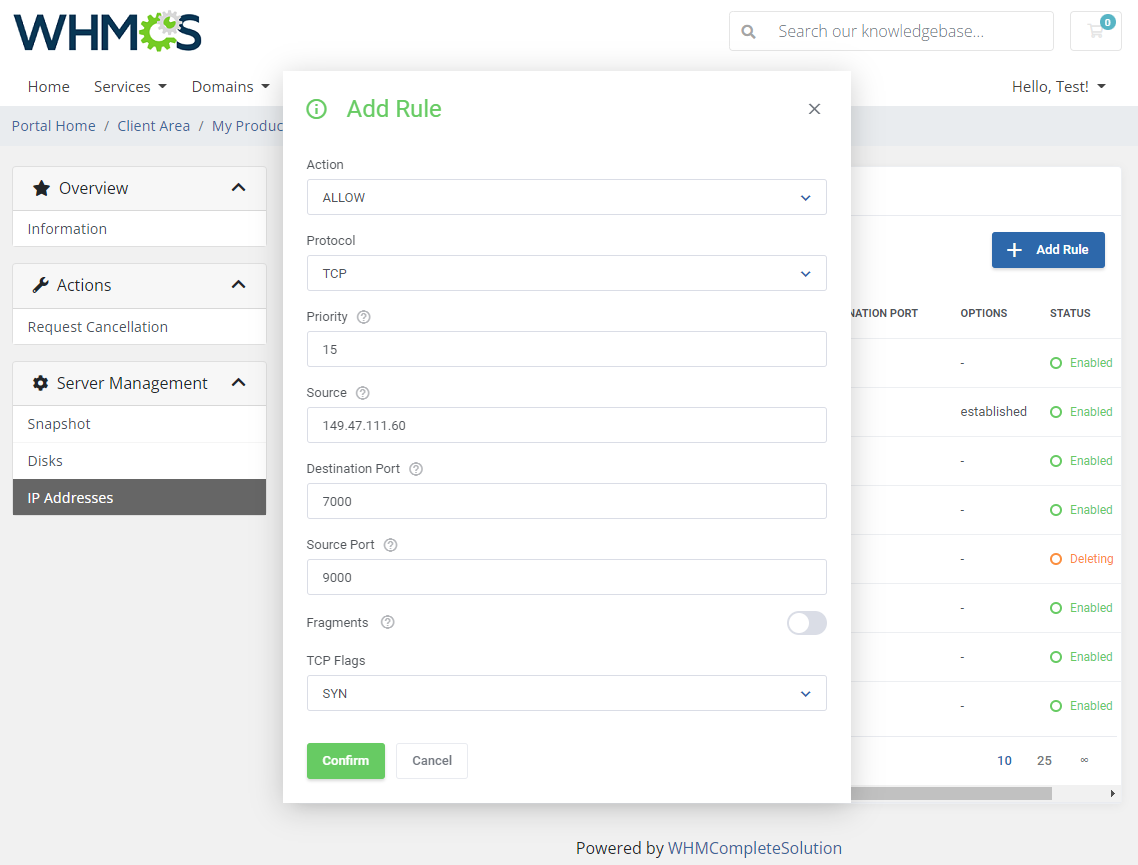Open the Action dropdown showing ALLOW
This screenshot has height=865, width=1138.
coord(566,197)
